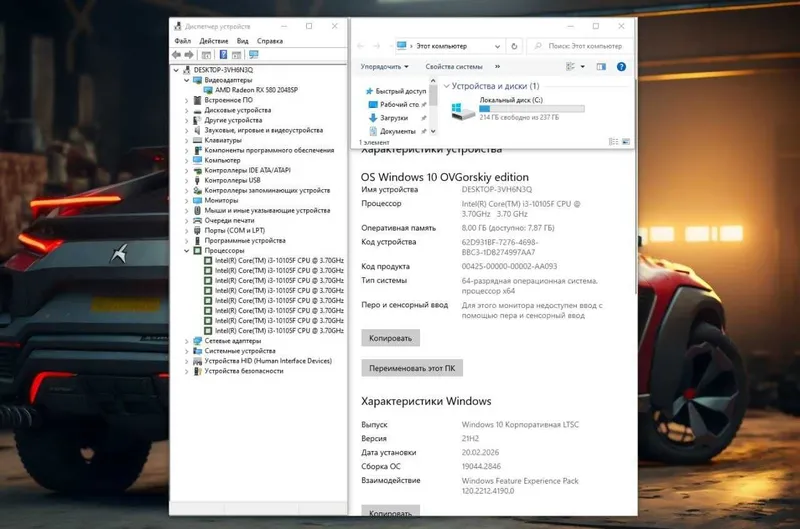Screen dimensions: 800x529
Task: Click the change view icon in Explorer toolbar
Action: point(570,67)
